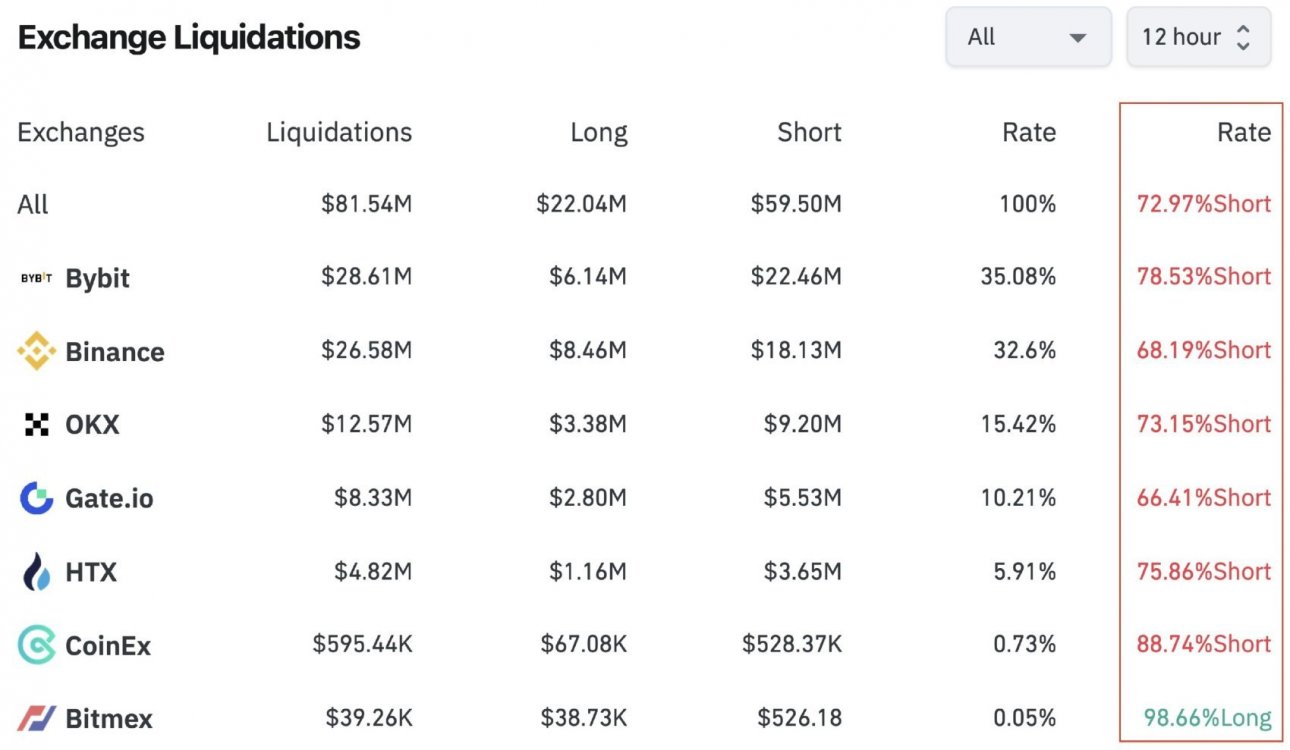Click the 98.66%Long rate for Bitmex
The image size is (1290, 750).
1207,718
